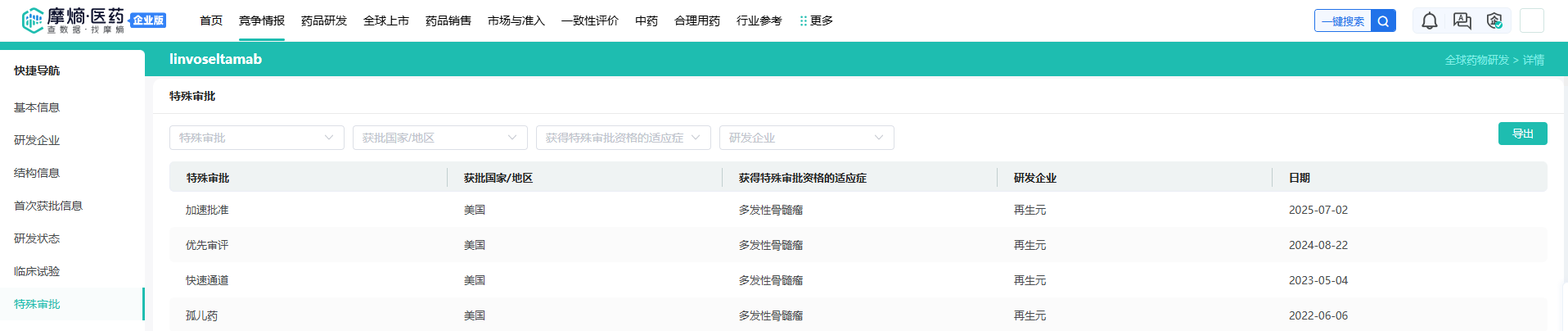This screenshot has height=331, width=1568.
Task: Click 多发性骨髓瘤 in the 优先审评 row
Action: (x=771, y=245)
